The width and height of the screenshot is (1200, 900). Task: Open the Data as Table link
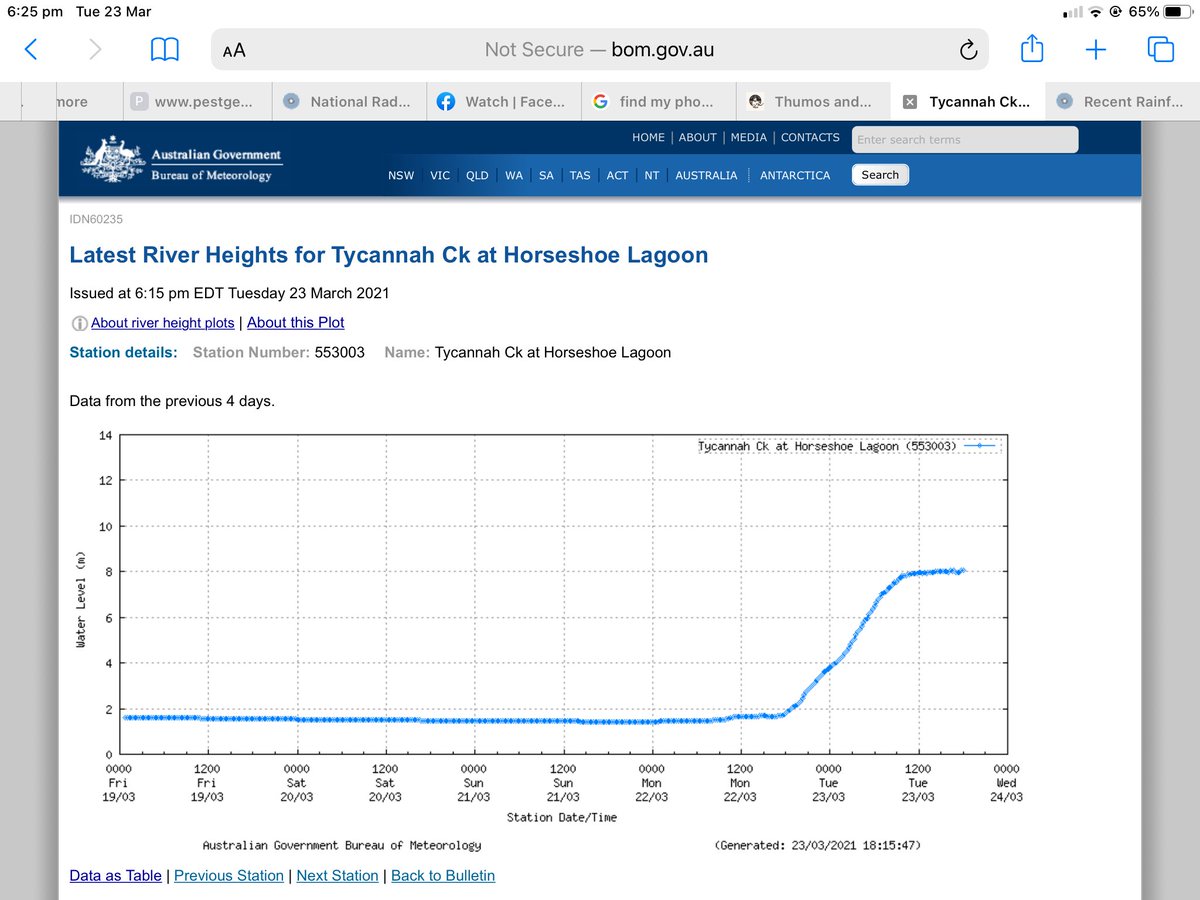point(115,876)
